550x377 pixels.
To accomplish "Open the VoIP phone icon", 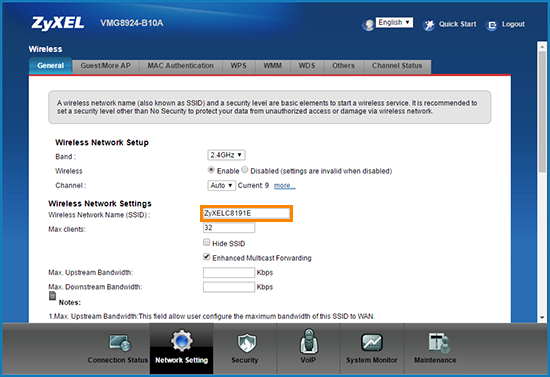I will (309, 341).
